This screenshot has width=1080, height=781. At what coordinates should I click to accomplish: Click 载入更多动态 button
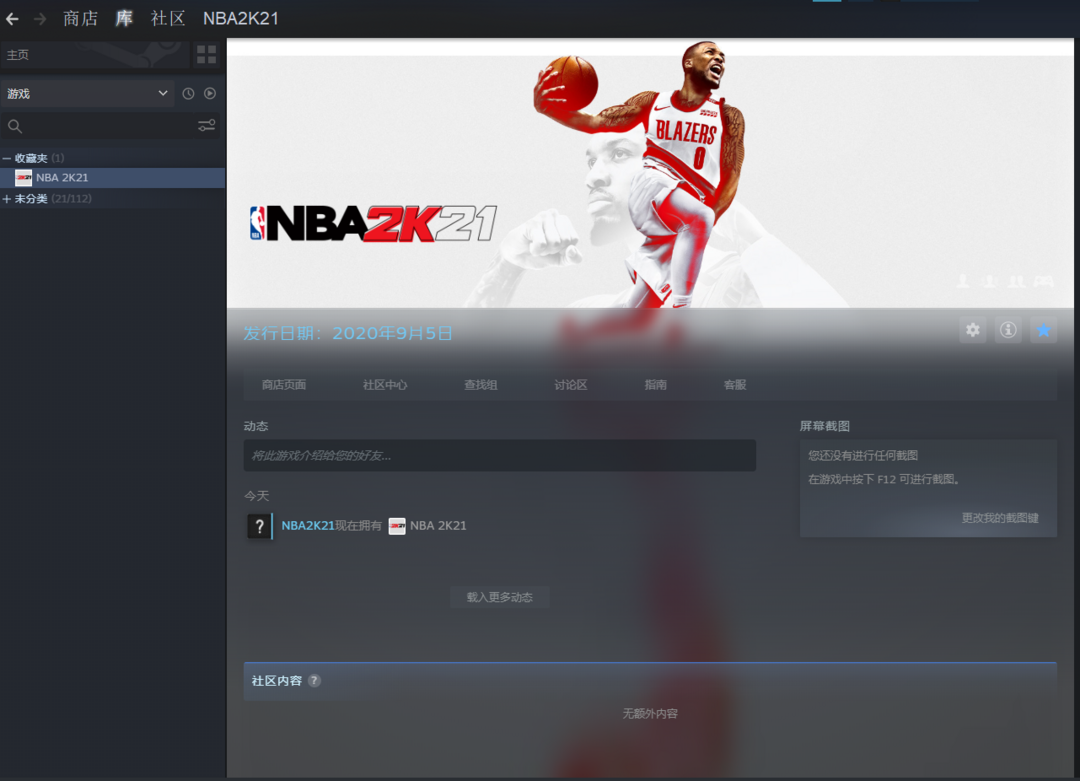(499, 597)
